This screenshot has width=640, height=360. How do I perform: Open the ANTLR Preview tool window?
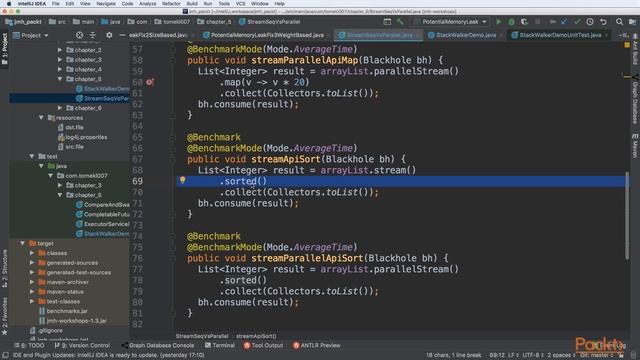[x=316, y=345]
